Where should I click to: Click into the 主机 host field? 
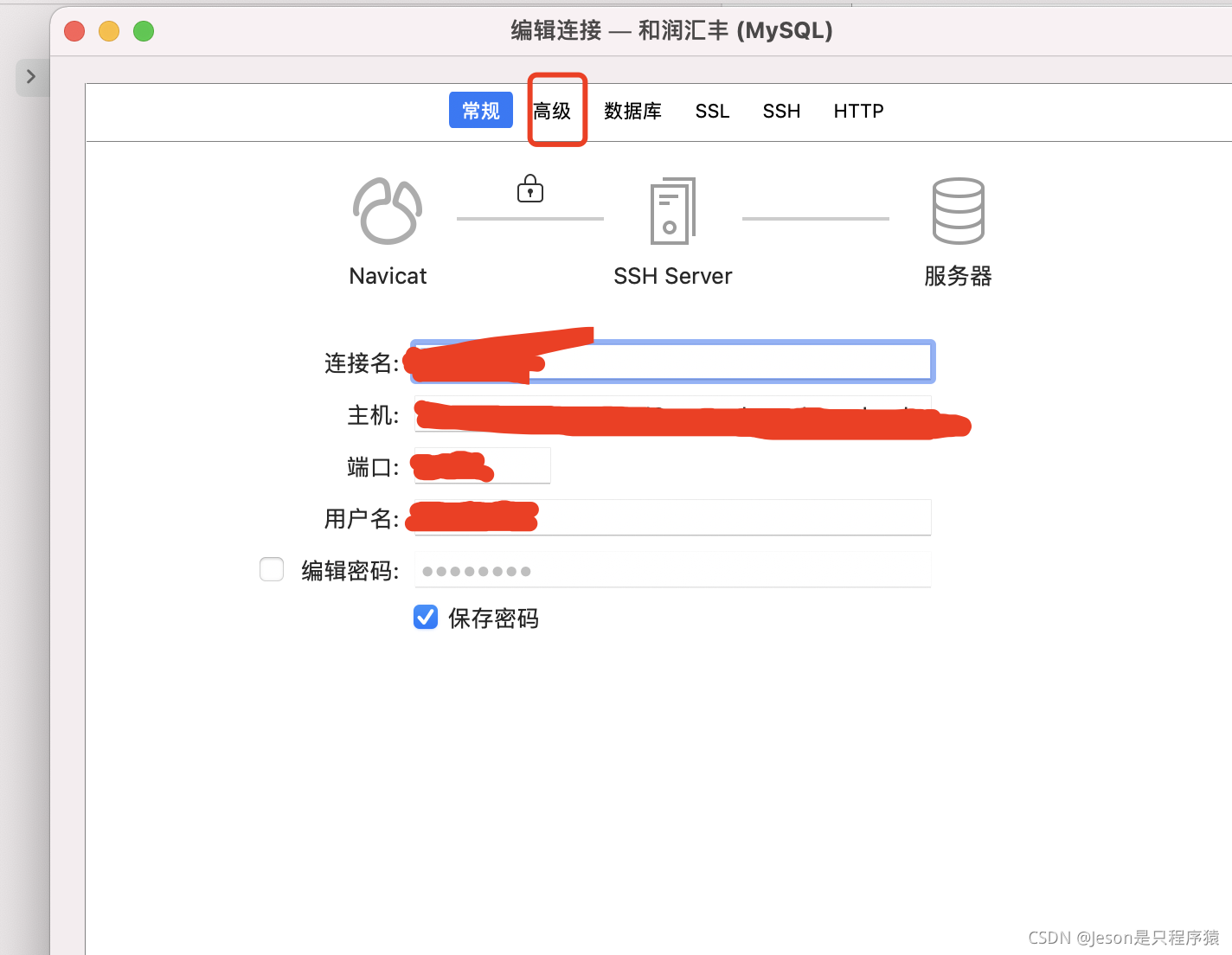[x=673, y=414]
